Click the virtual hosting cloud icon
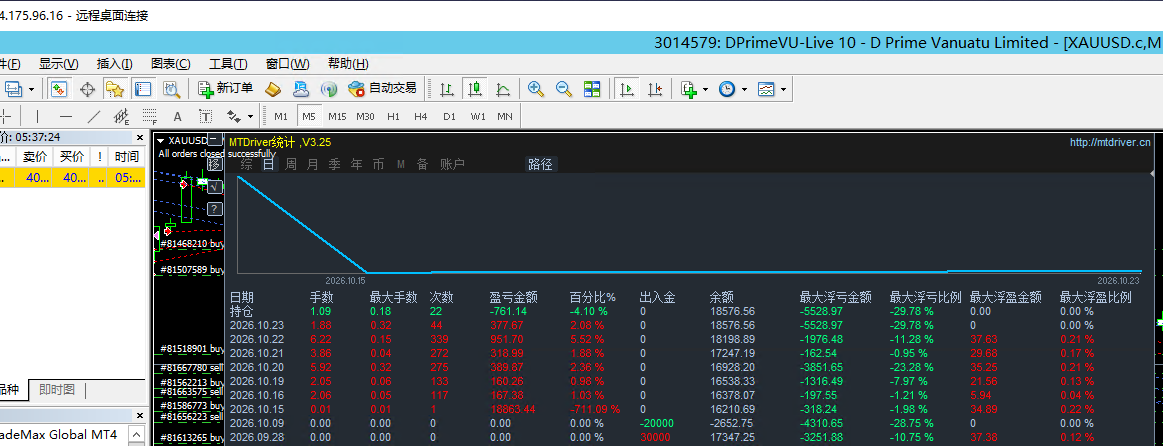The height and width of the screenshot is (446, 1163). pyautogui.click(x=300, y=89)
